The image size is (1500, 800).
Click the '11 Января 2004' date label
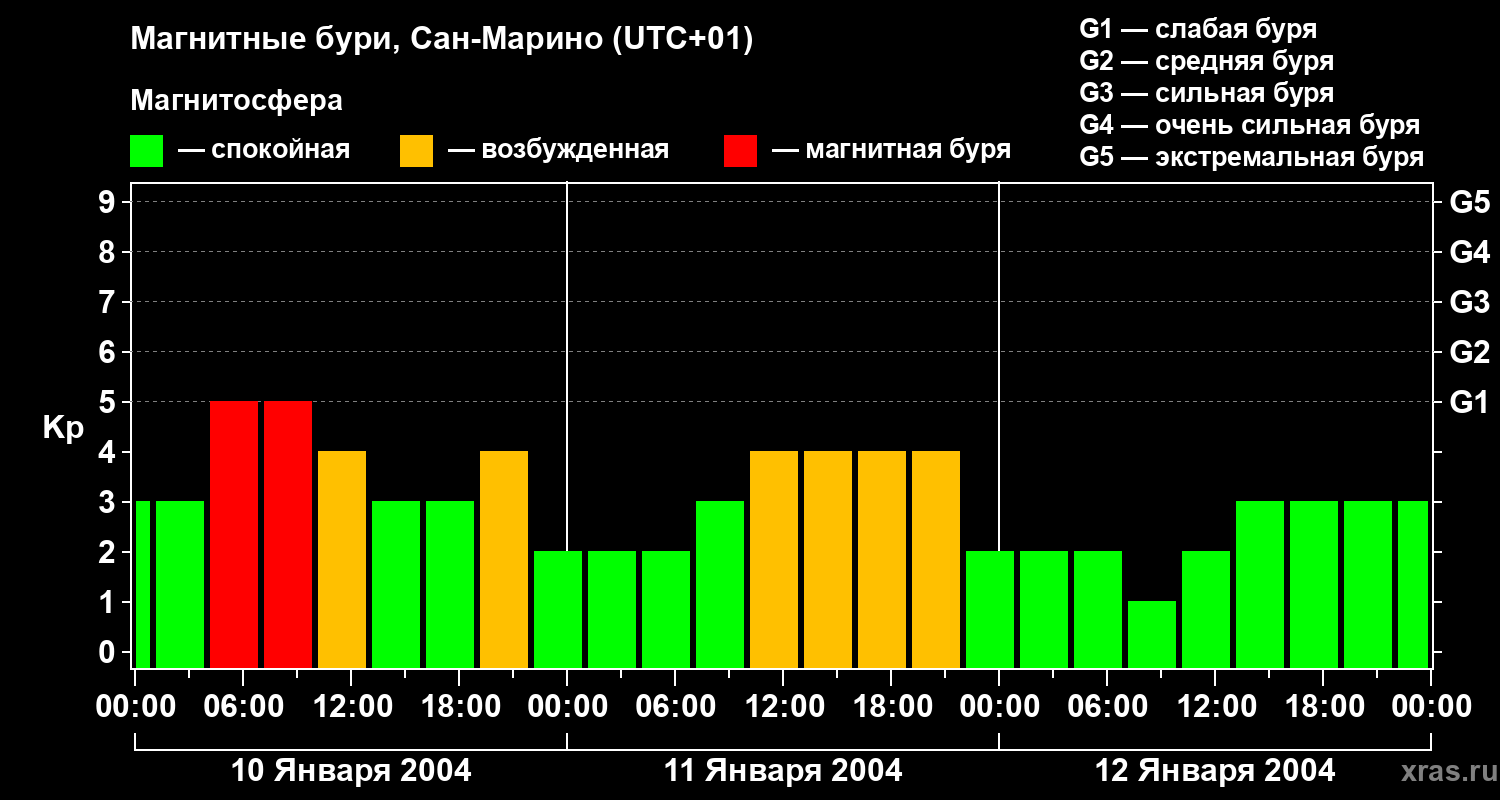(783, 771)
